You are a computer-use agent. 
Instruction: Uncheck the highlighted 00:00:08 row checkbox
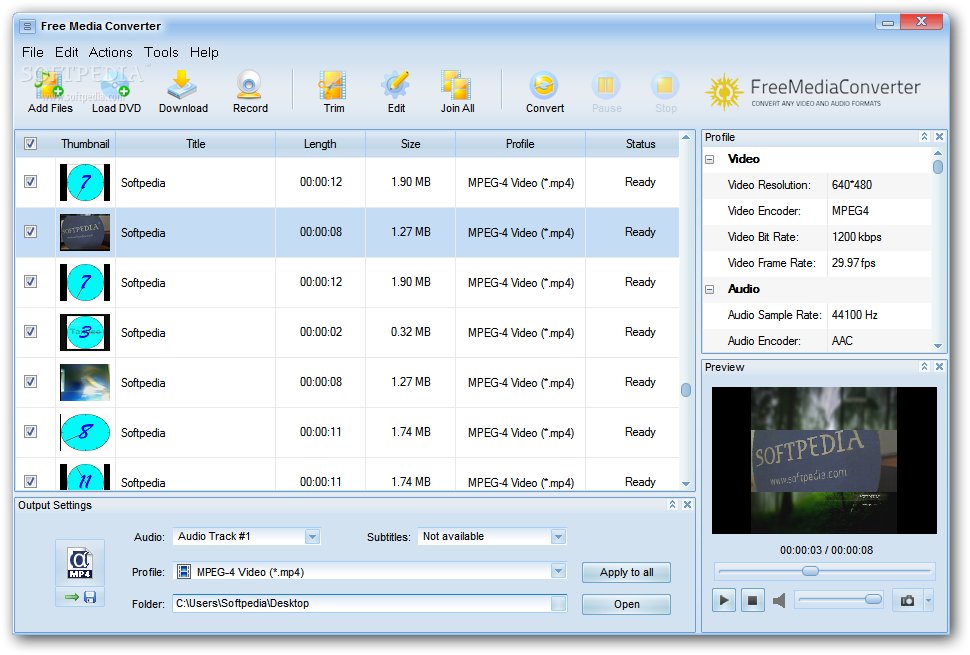click(x=30, y=232)
